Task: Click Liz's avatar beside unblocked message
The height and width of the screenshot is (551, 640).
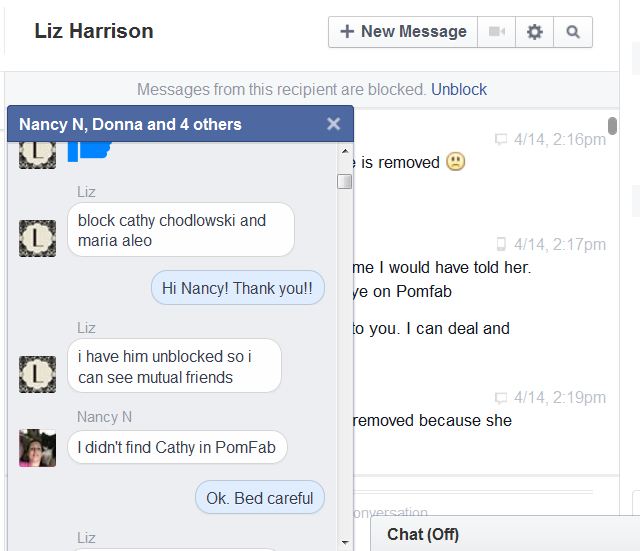Action: (38, 374)
